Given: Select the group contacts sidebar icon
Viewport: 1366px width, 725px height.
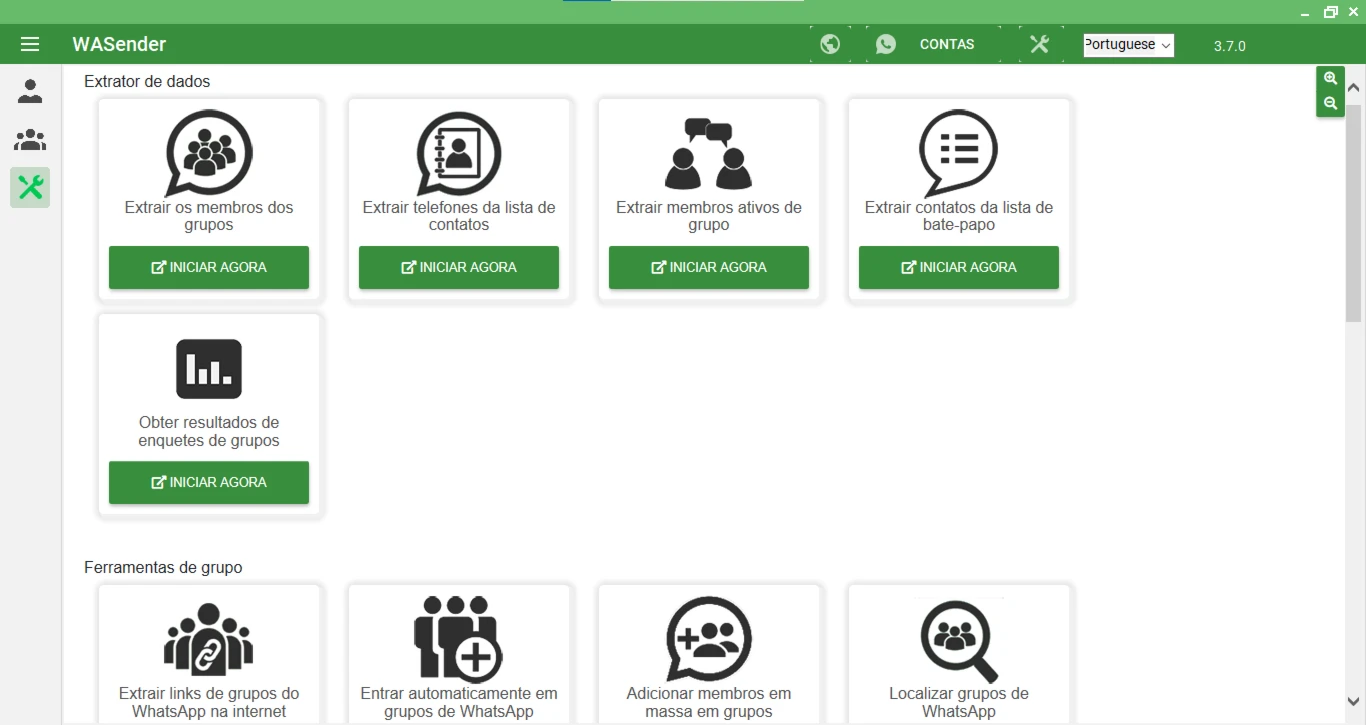Looking at the screenshot, I should (x=30, y=140).
